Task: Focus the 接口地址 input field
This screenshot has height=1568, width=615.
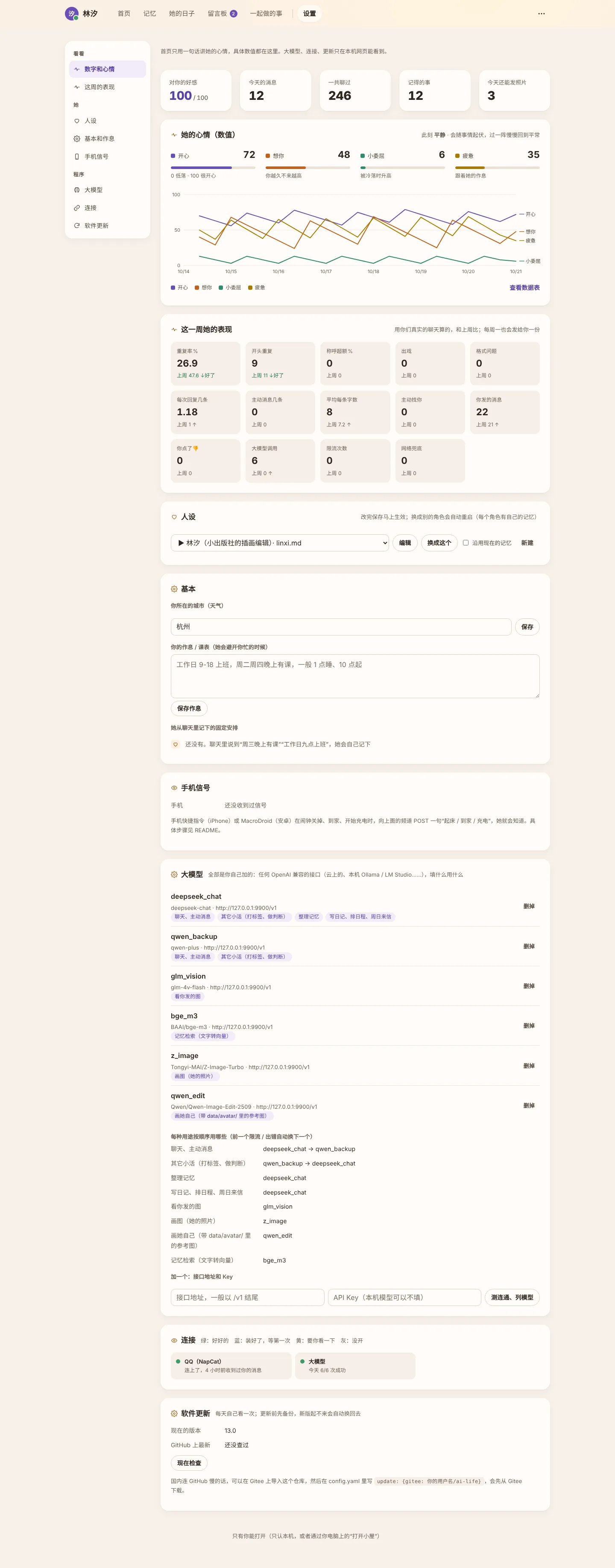Action: pyautogui.click(x=247, y=1298)
